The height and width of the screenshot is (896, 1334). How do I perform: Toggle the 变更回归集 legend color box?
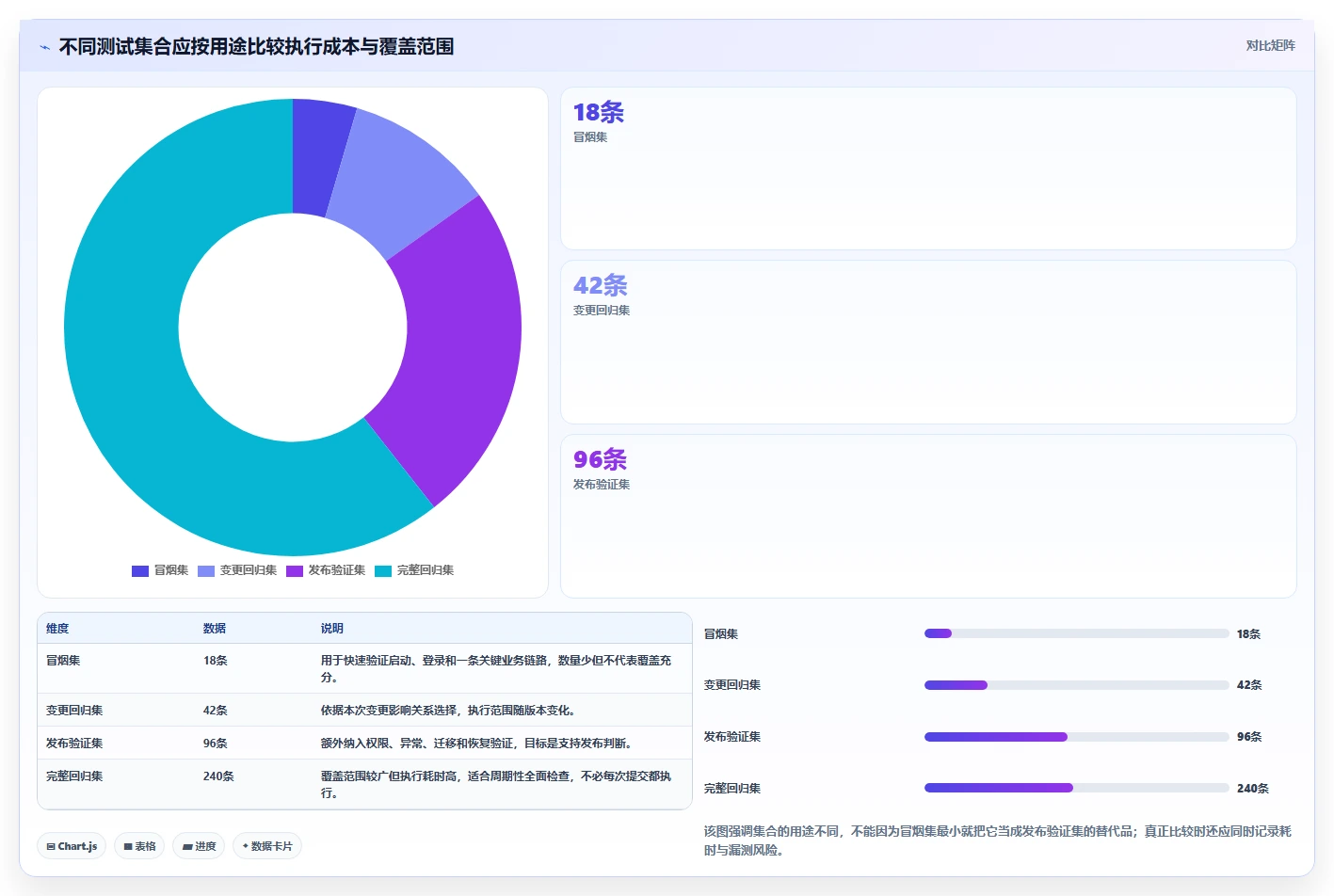tap(206, 570)
